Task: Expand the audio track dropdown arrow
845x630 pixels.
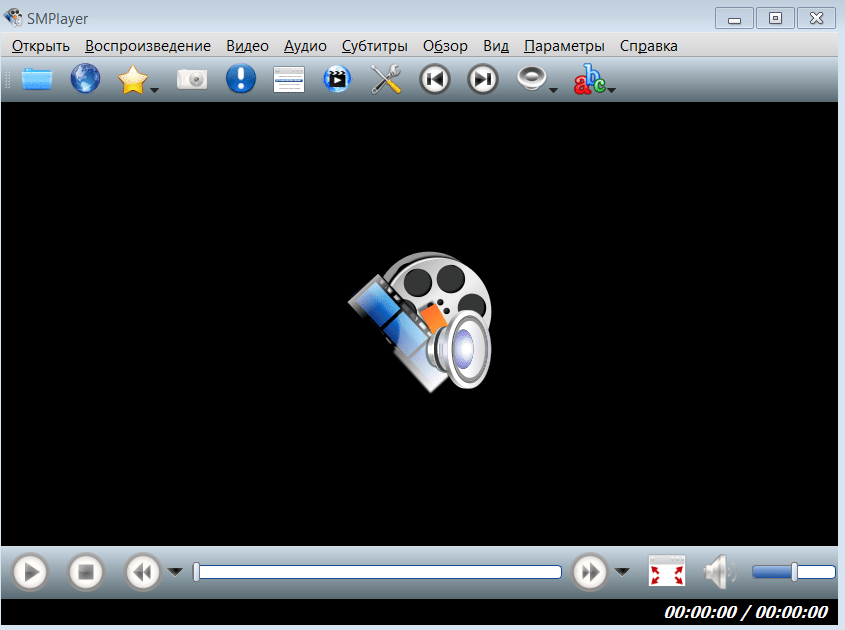Action: point(553,90)
